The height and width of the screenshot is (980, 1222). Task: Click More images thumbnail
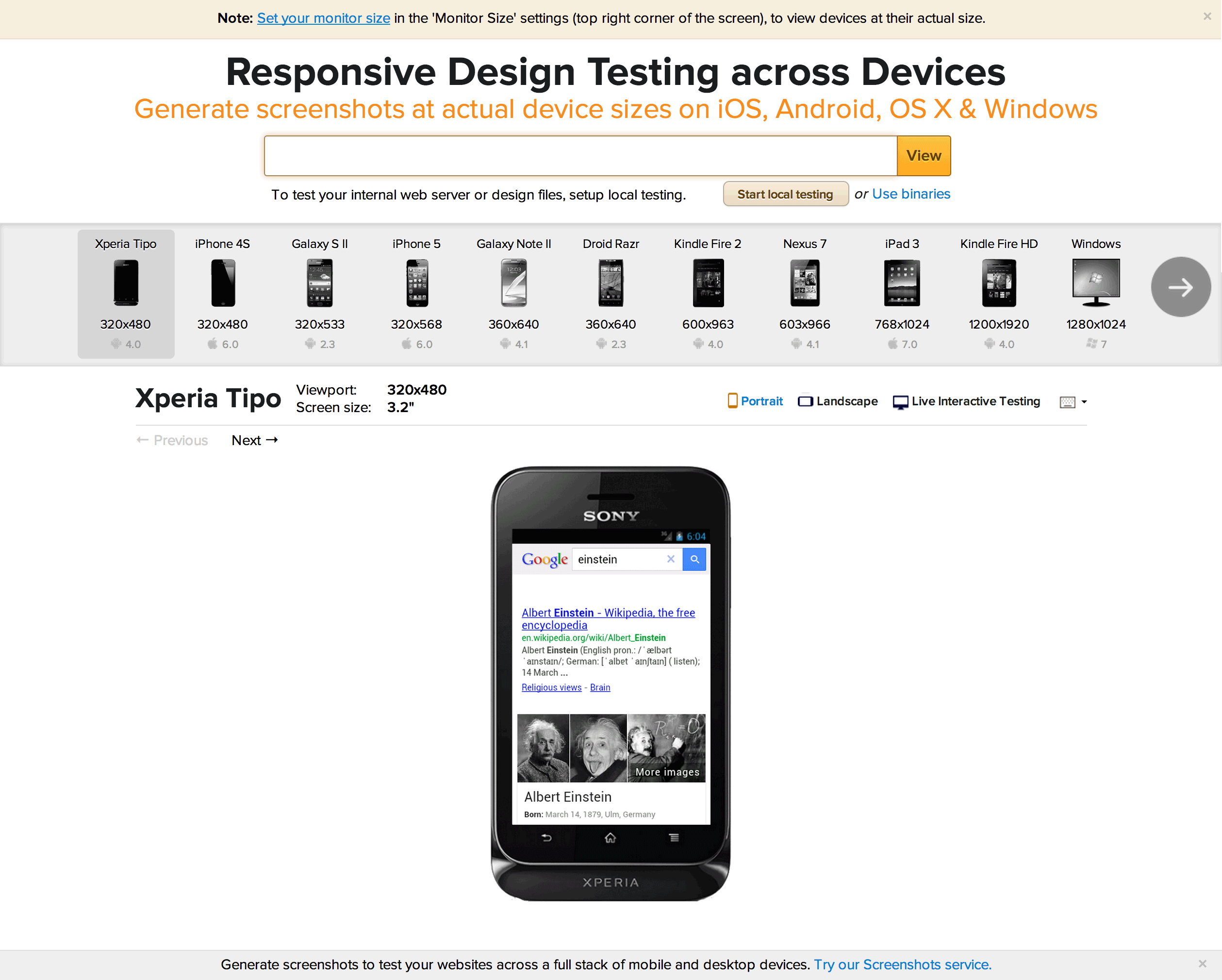pyautogui.click(x=666, y=748)
